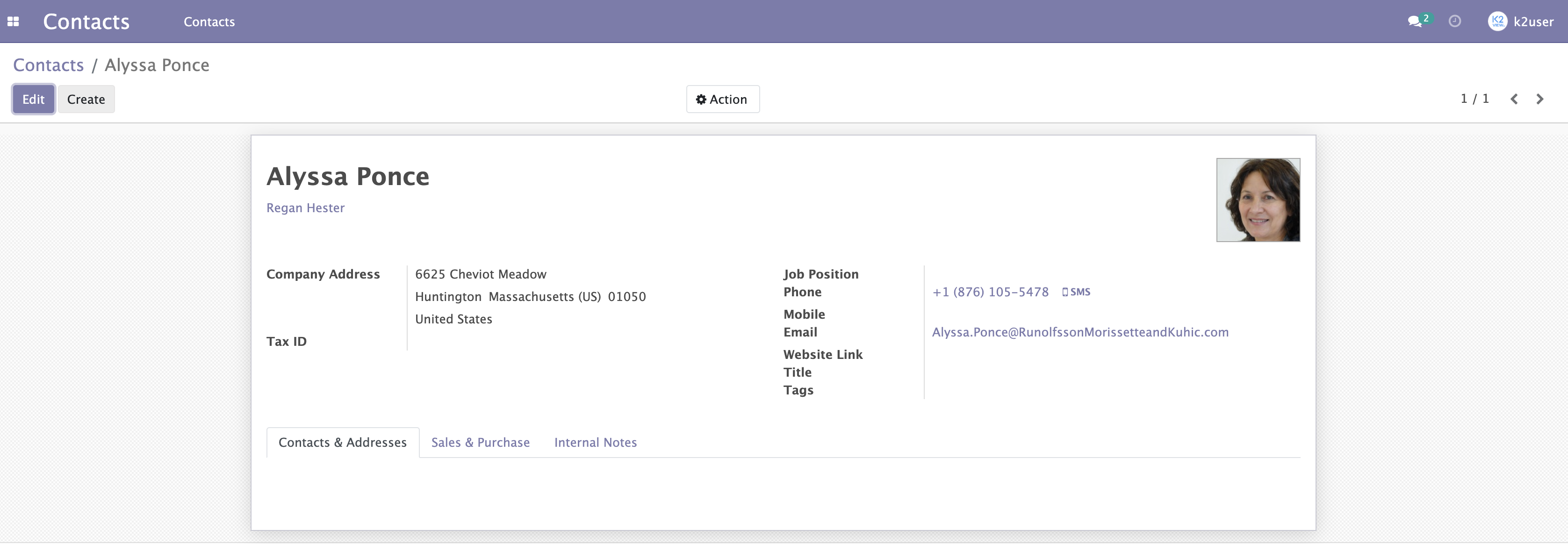This screenshot has height=544, width=1568.
Task: Open the activities clock icon
Action: (1455, 21)
